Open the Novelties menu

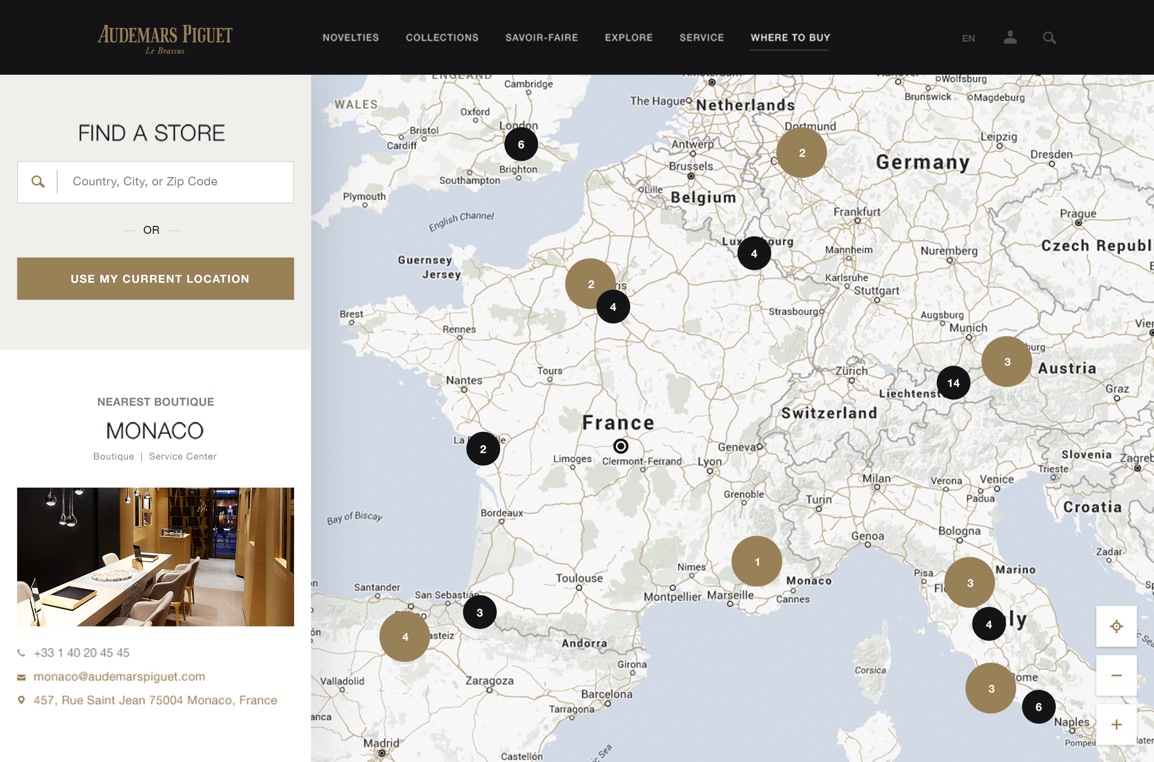(350, 38)
